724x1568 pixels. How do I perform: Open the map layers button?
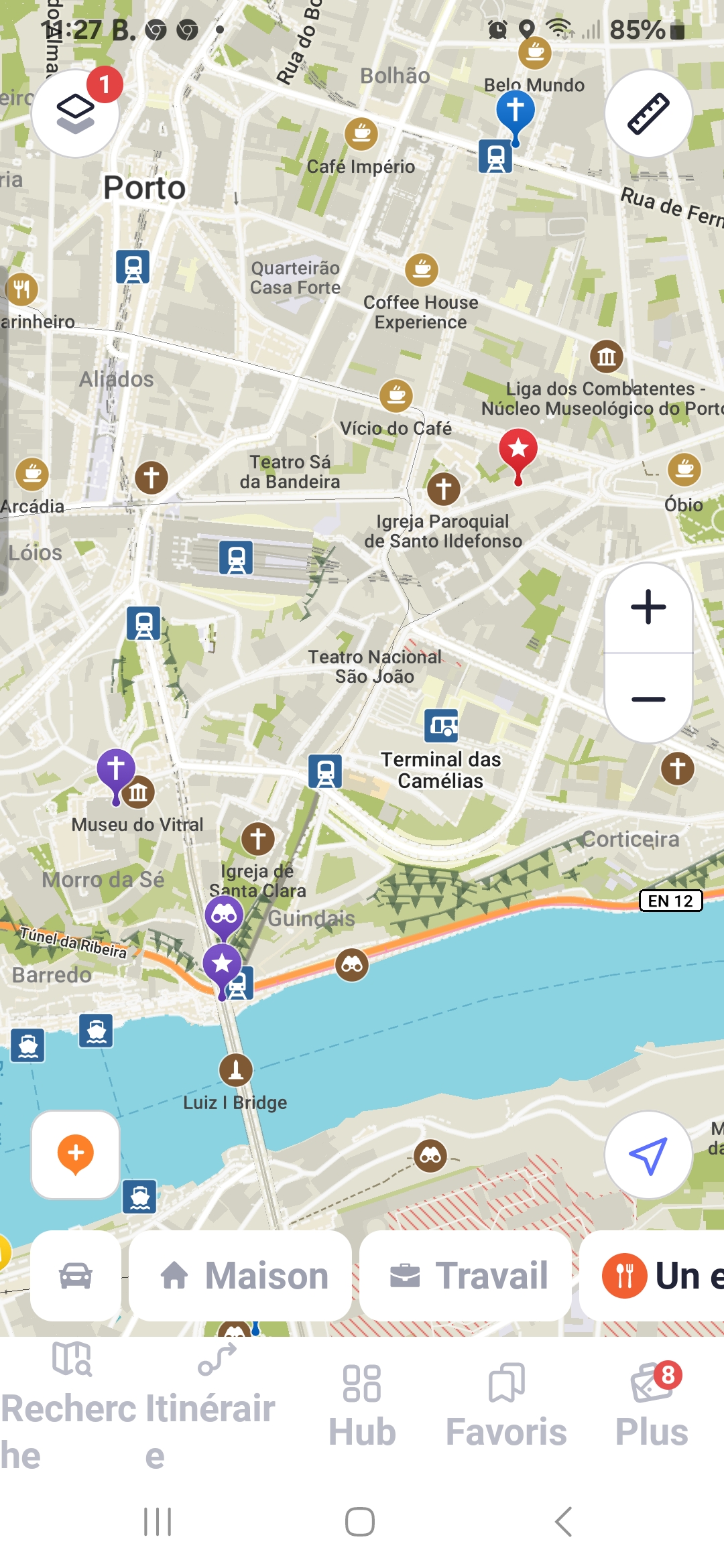76,114
